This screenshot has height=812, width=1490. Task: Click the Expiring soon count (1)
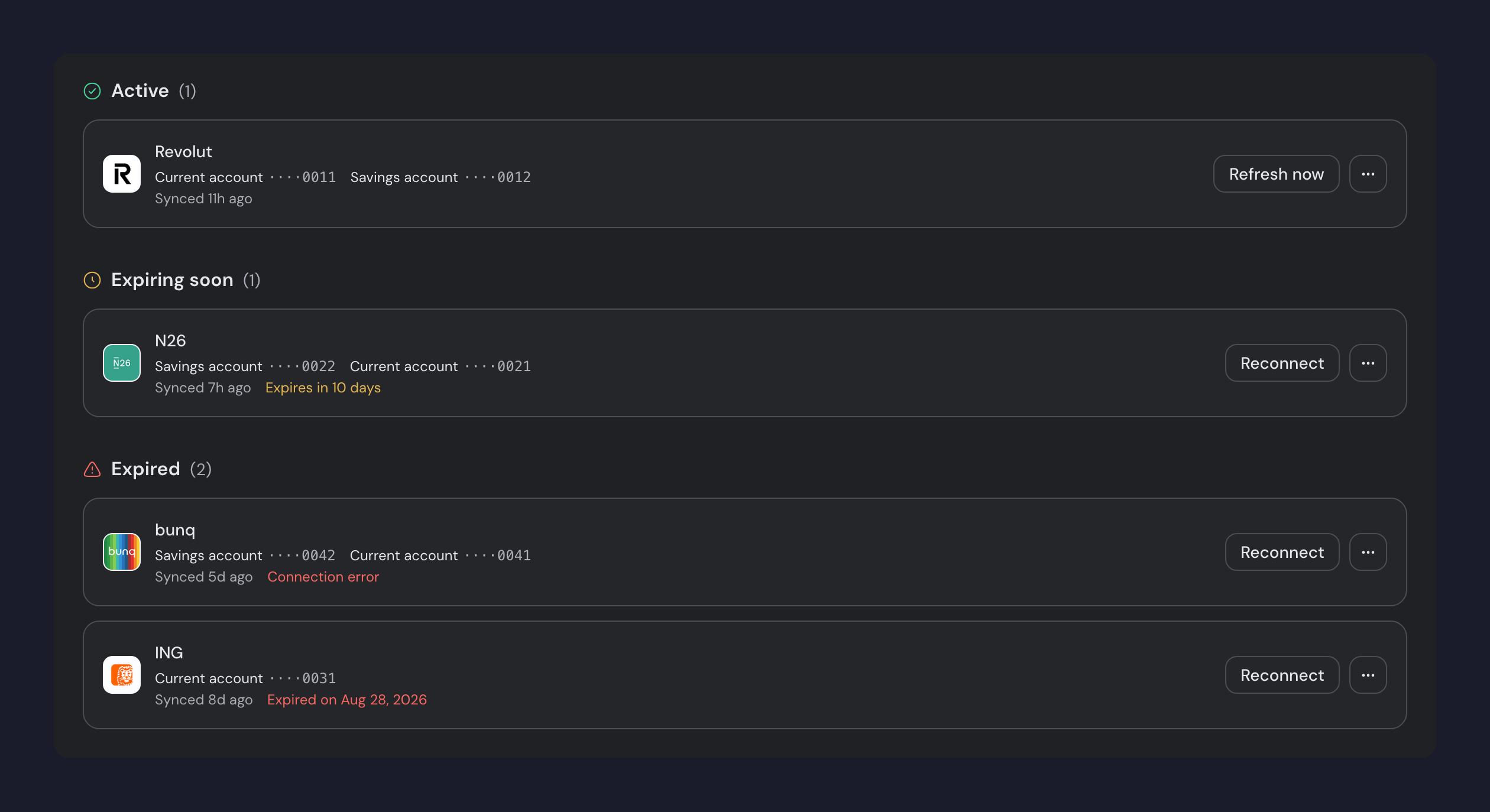[x=252, y=280]
